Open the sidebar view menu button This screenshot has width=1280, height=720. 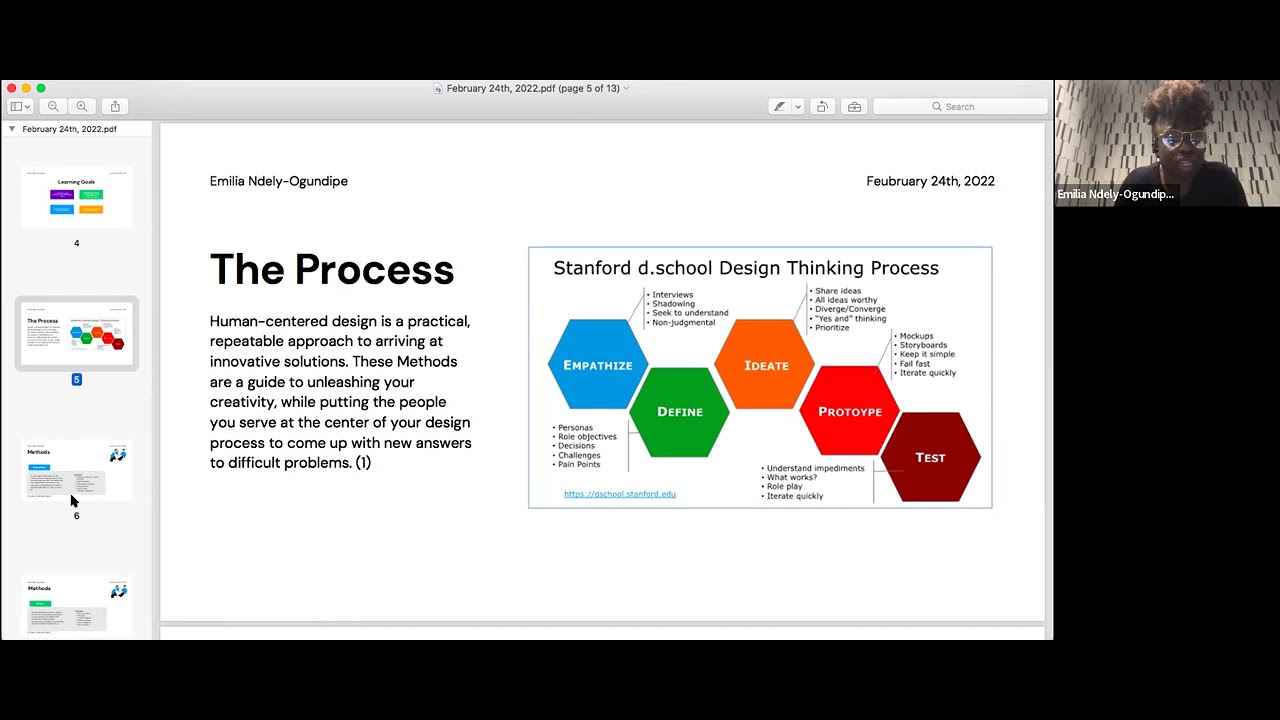coord(20,106)
